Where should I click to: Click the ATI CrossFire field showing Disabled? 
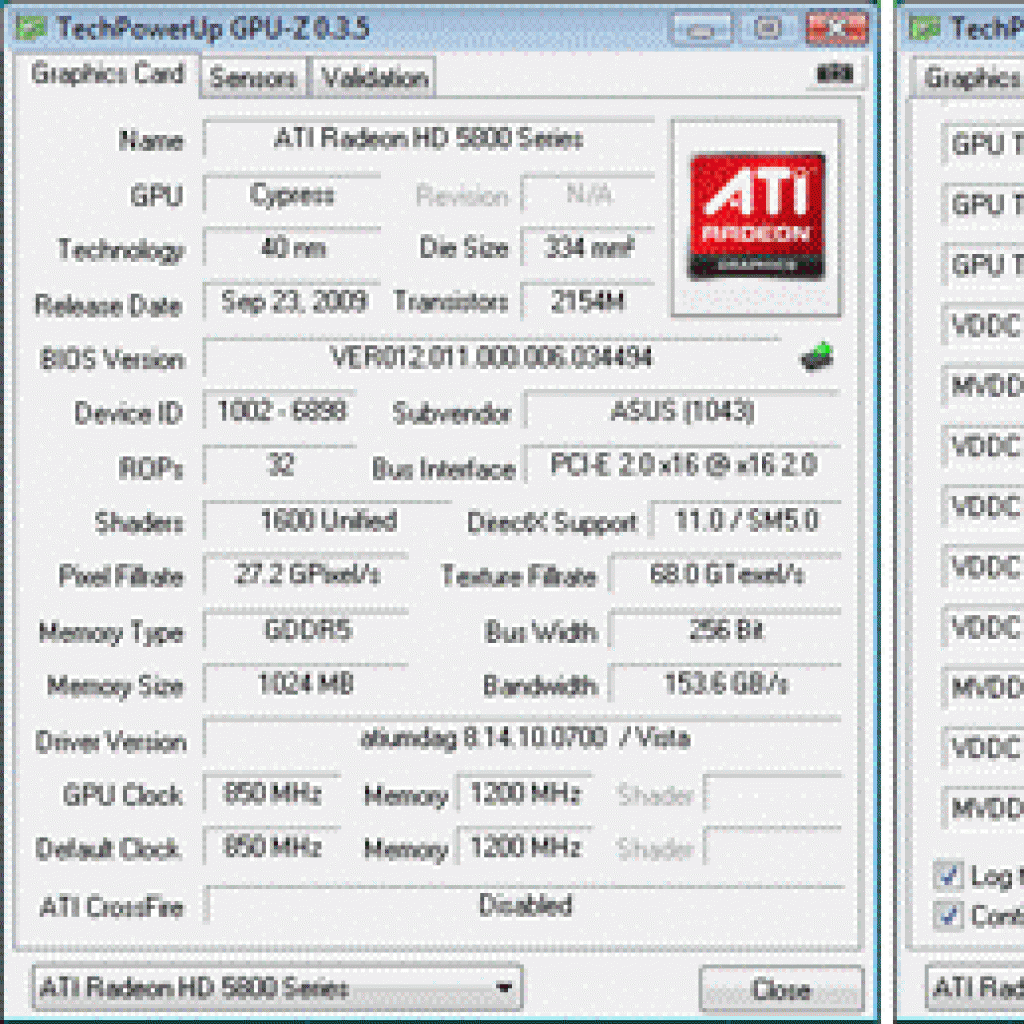525,904
